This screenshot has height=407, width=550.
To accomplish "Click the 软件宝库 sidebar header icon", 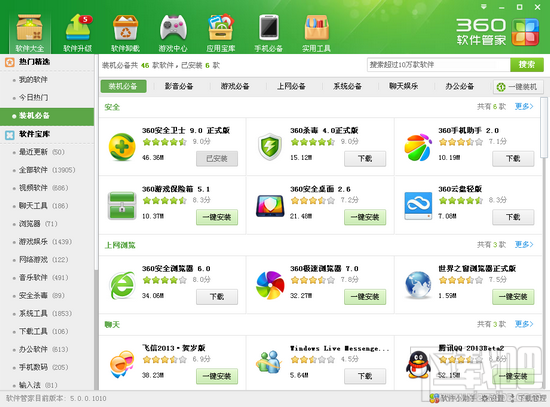I will [x=9, y=134].
